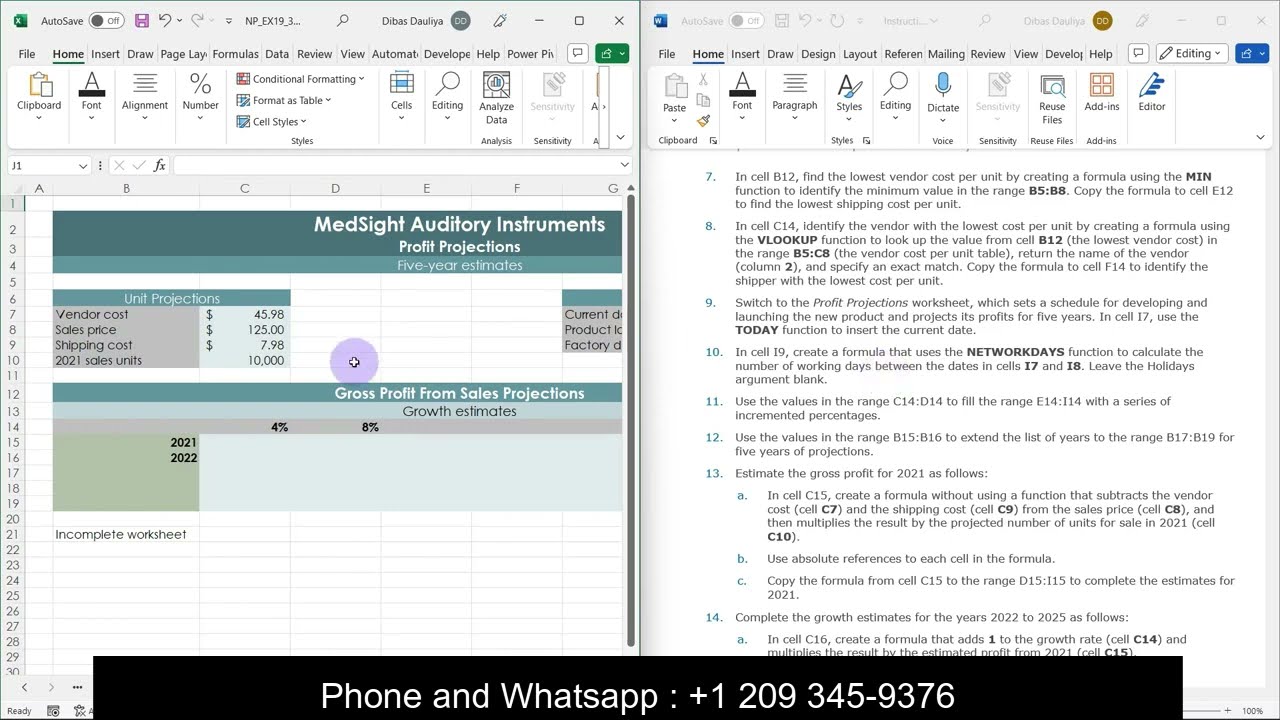This screenshot has width=1280, height=720.
Task: Expand Excel Cells group
Action: tap(401, 96)
